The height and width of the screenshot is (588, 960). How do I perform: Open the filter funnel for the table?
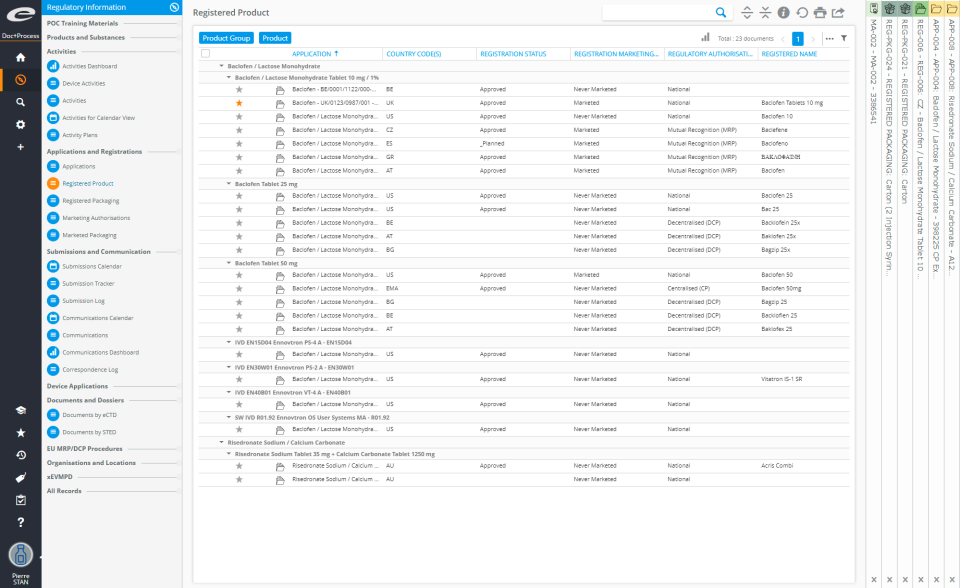[x=844, y=38]
